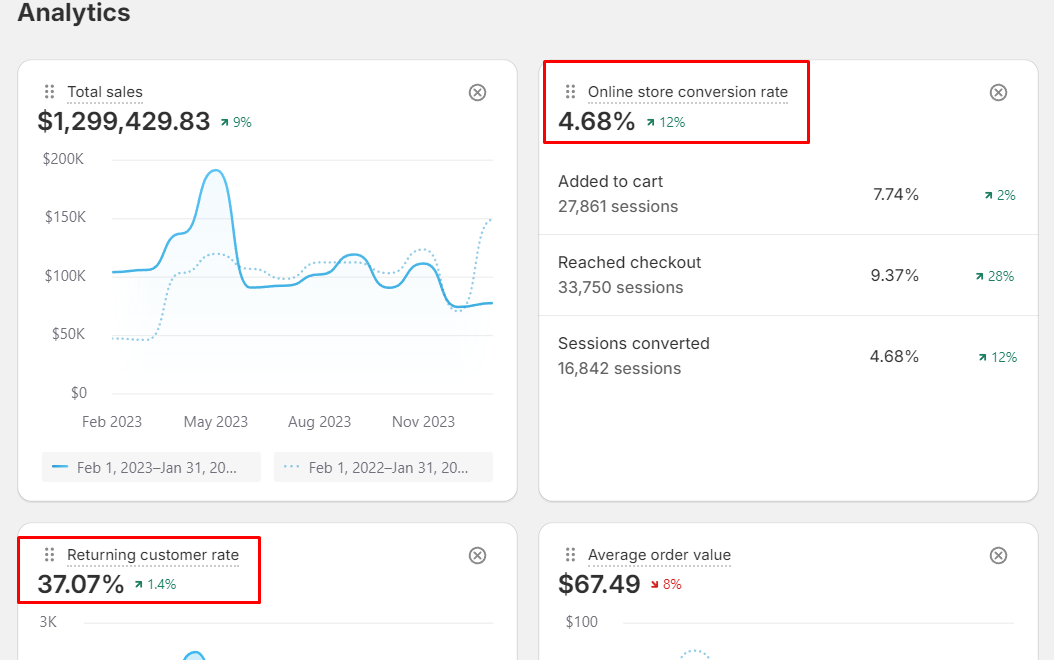Click the May 2023 axis label
Screen dimensions: 1054x660
(x=216, y=422)
